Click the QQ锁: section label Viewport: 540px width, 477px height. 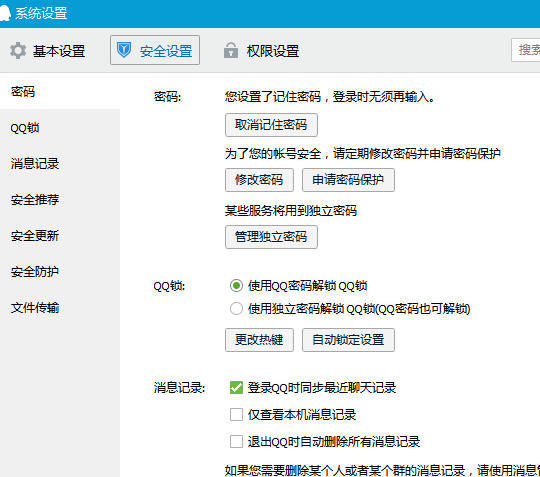click(169, 286)
